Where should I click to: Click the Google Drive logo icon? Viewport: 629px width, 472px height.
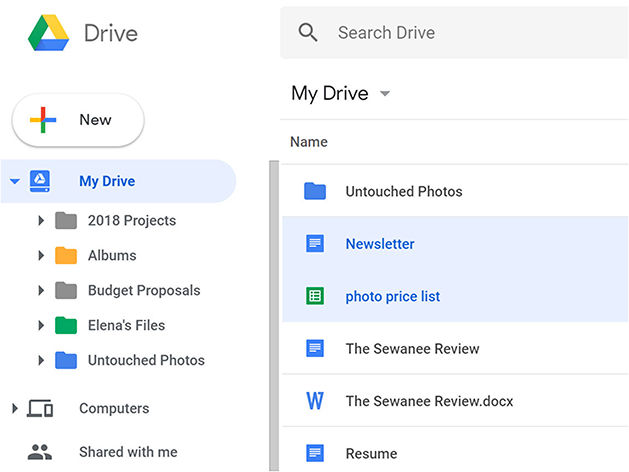pos(48,32)
